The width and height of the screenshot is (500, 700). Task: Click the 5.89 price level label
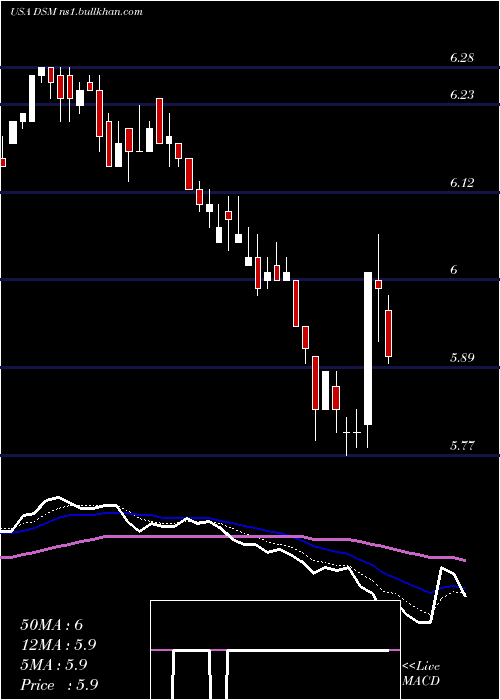[462, 358]
